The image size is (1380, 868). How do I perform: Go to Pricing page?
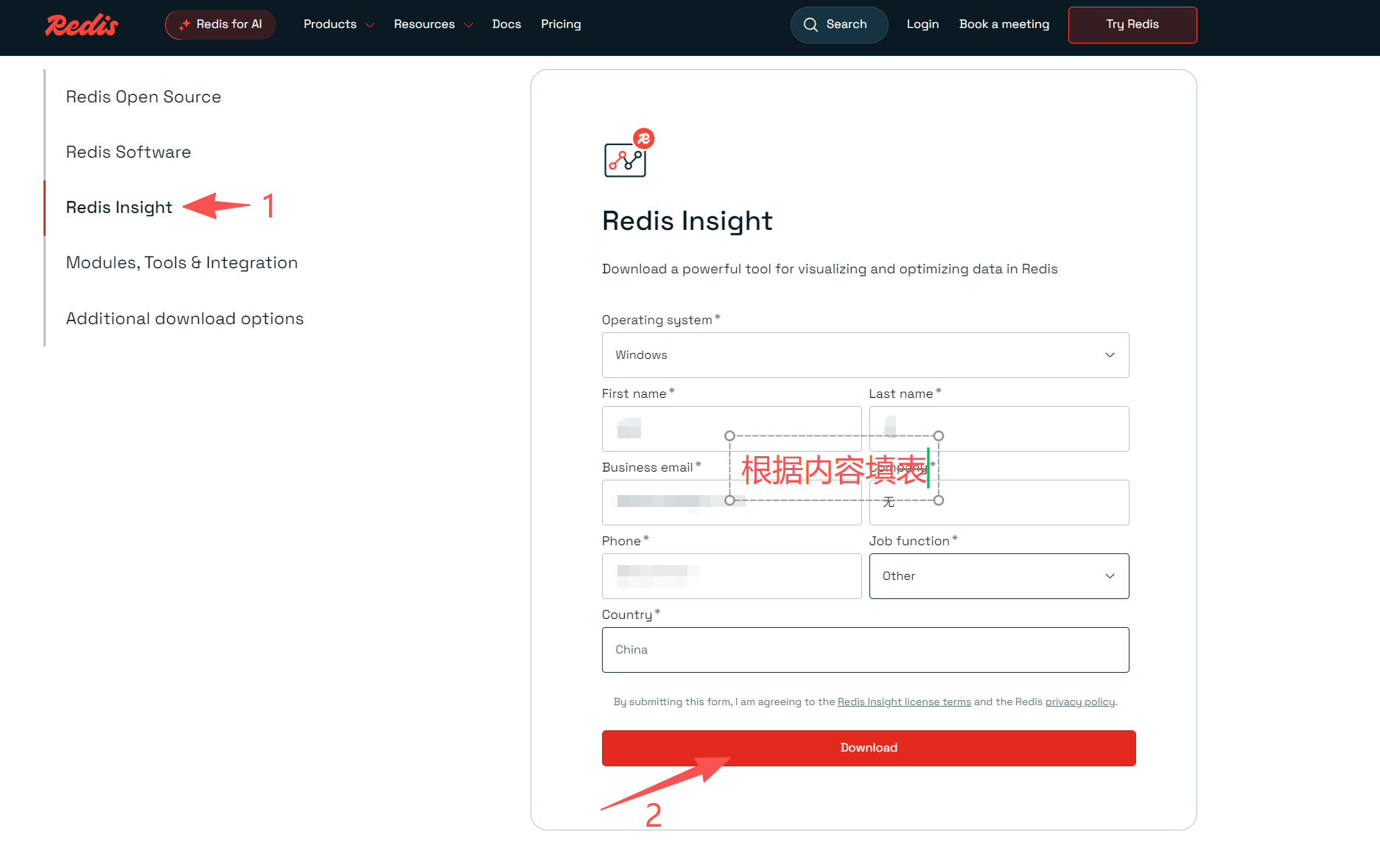561,24
